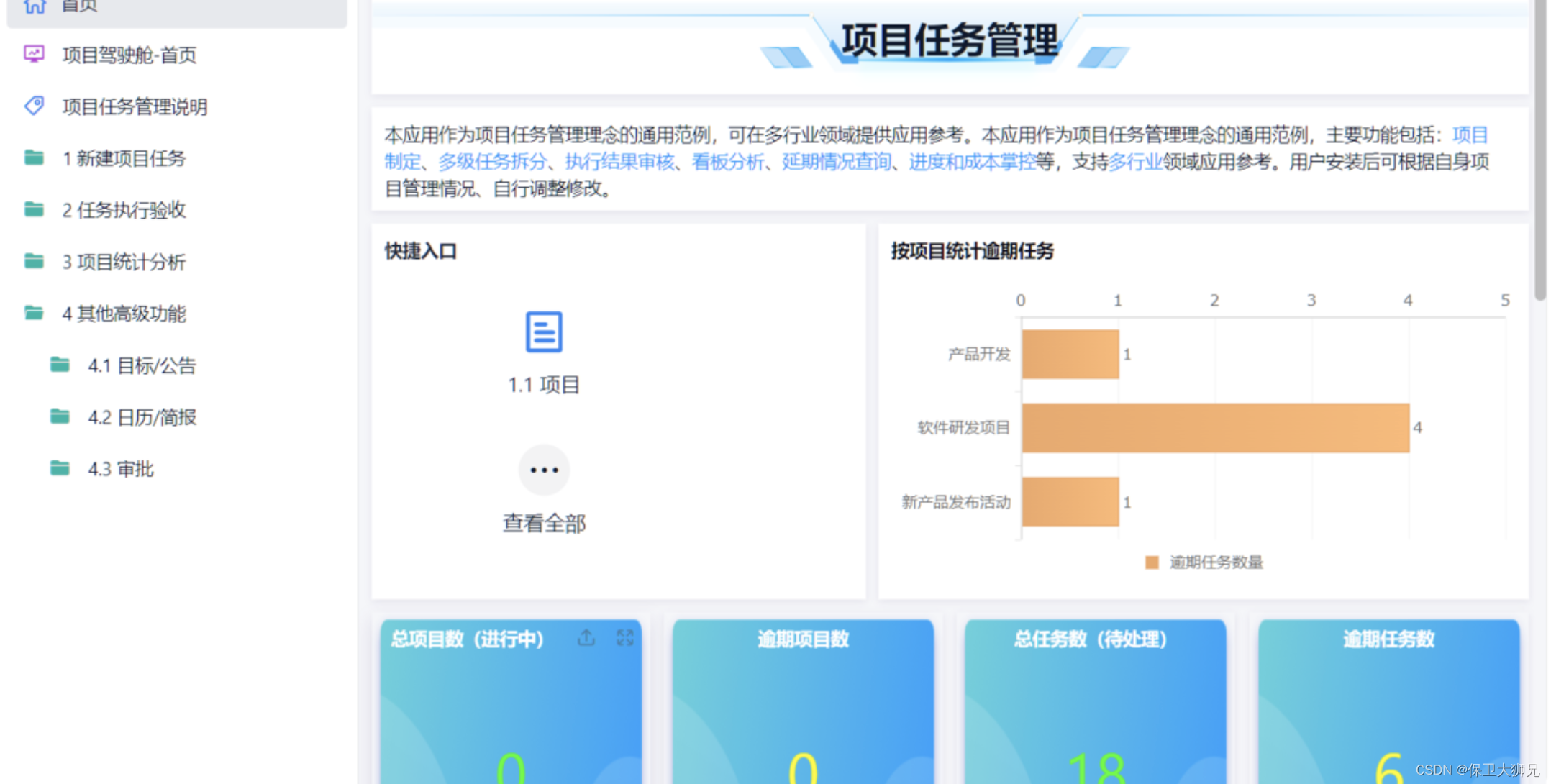The width and height of the screenshot is (1551, 784).
Task: Click the 项目驾驶舱-首页 monitor icon
Action: pyautogui.click(x=34, y=54)
